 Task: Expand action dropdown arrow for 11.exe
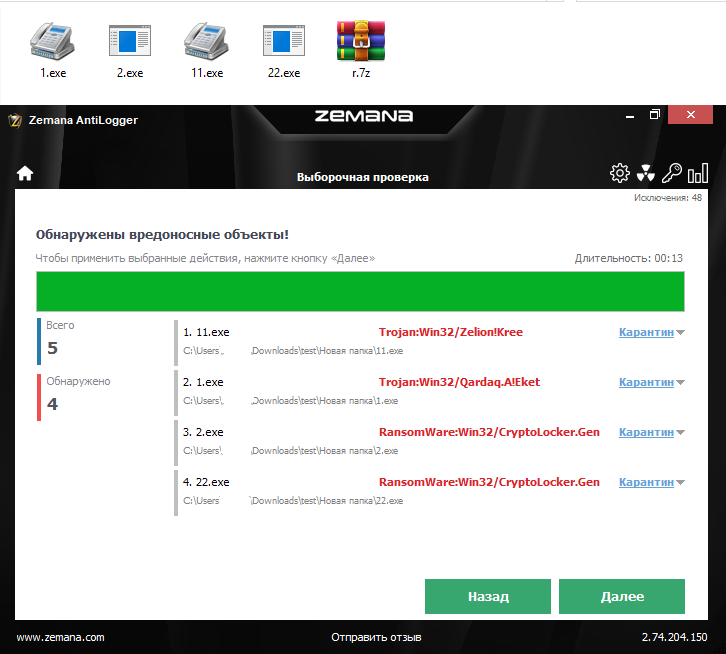(x=680, y=333)
